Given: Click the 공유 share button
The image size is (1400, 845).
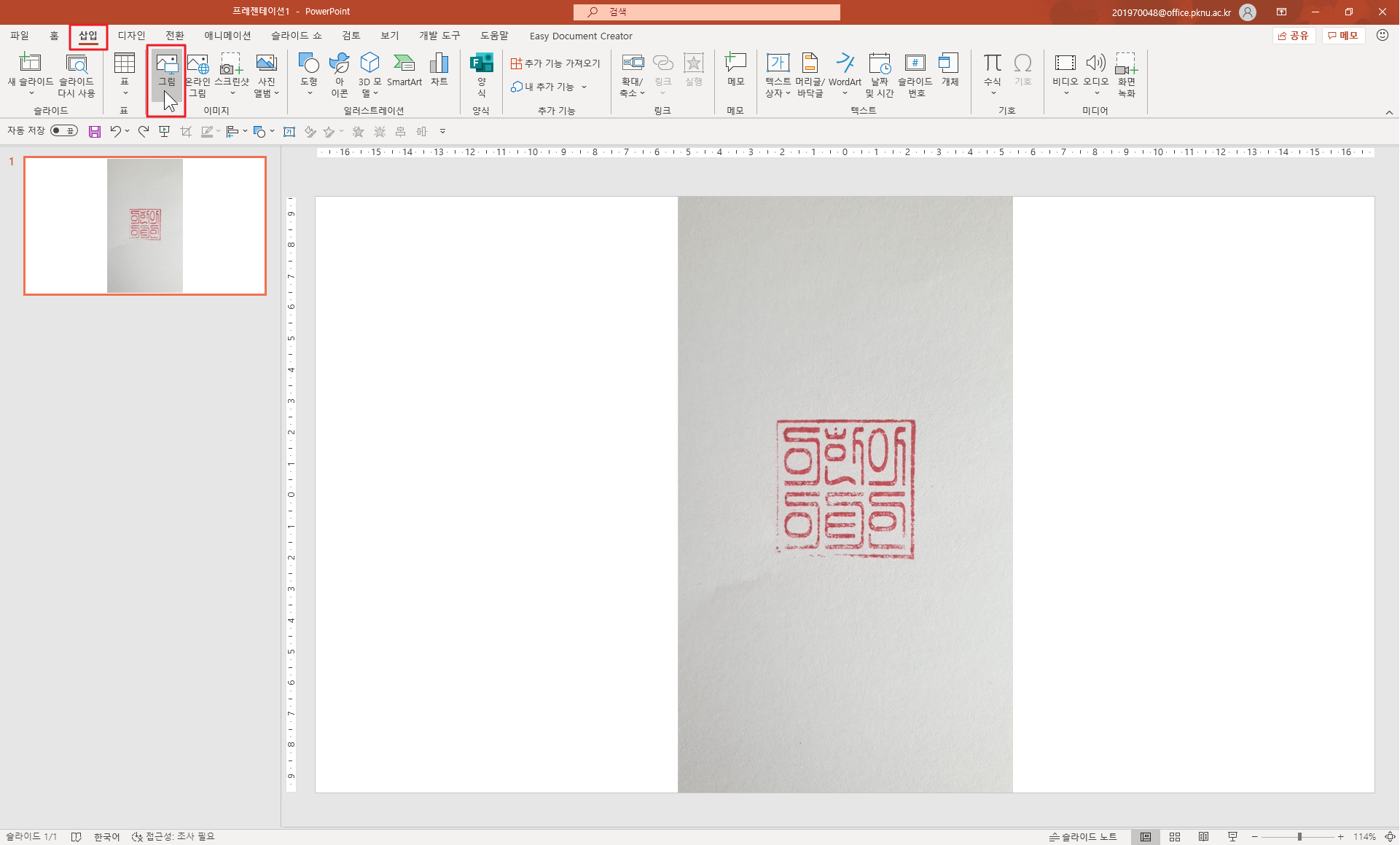Looking at the screenshot, I should click(1294, 36).
